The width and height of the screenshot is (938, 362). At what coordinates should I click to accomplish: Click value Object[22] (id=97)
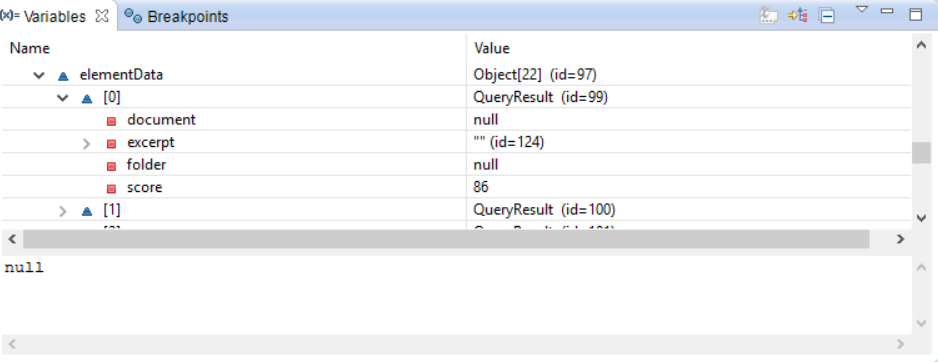535,75
